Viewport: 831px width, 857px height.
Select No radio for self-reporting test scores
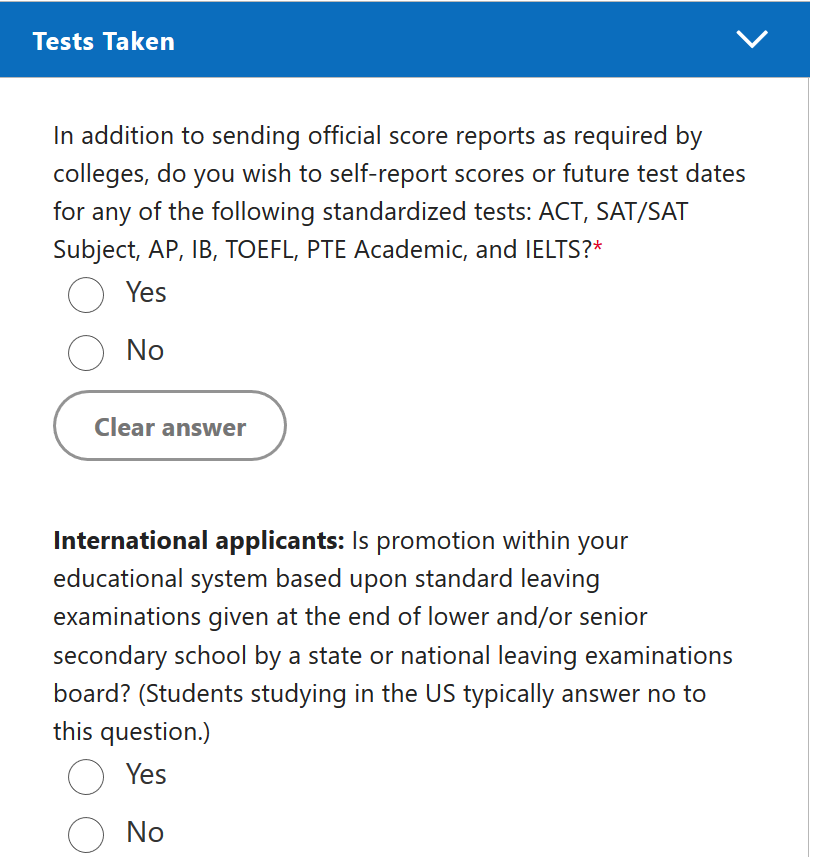click(86, 352)
